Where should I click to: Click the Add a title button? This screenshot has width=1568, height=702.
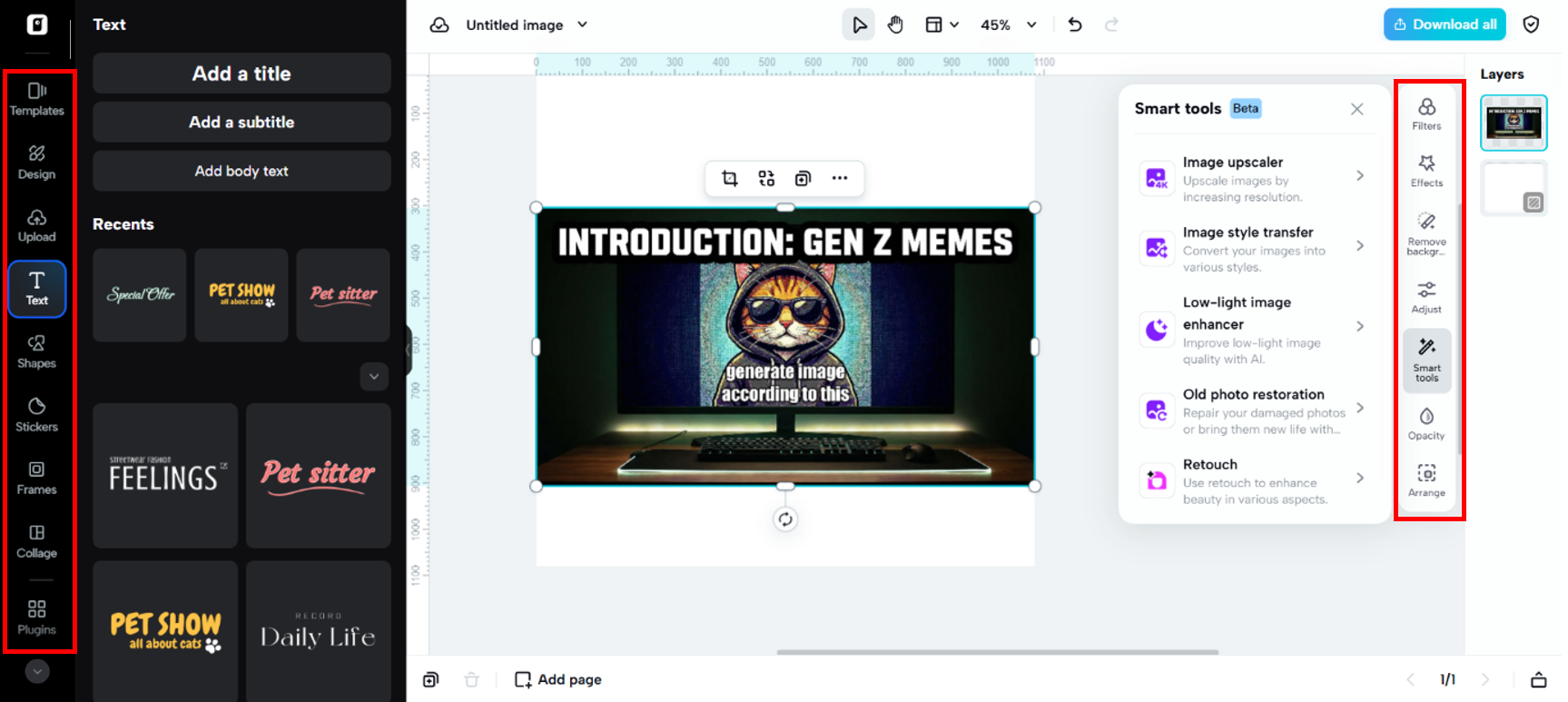pos(242,74)
